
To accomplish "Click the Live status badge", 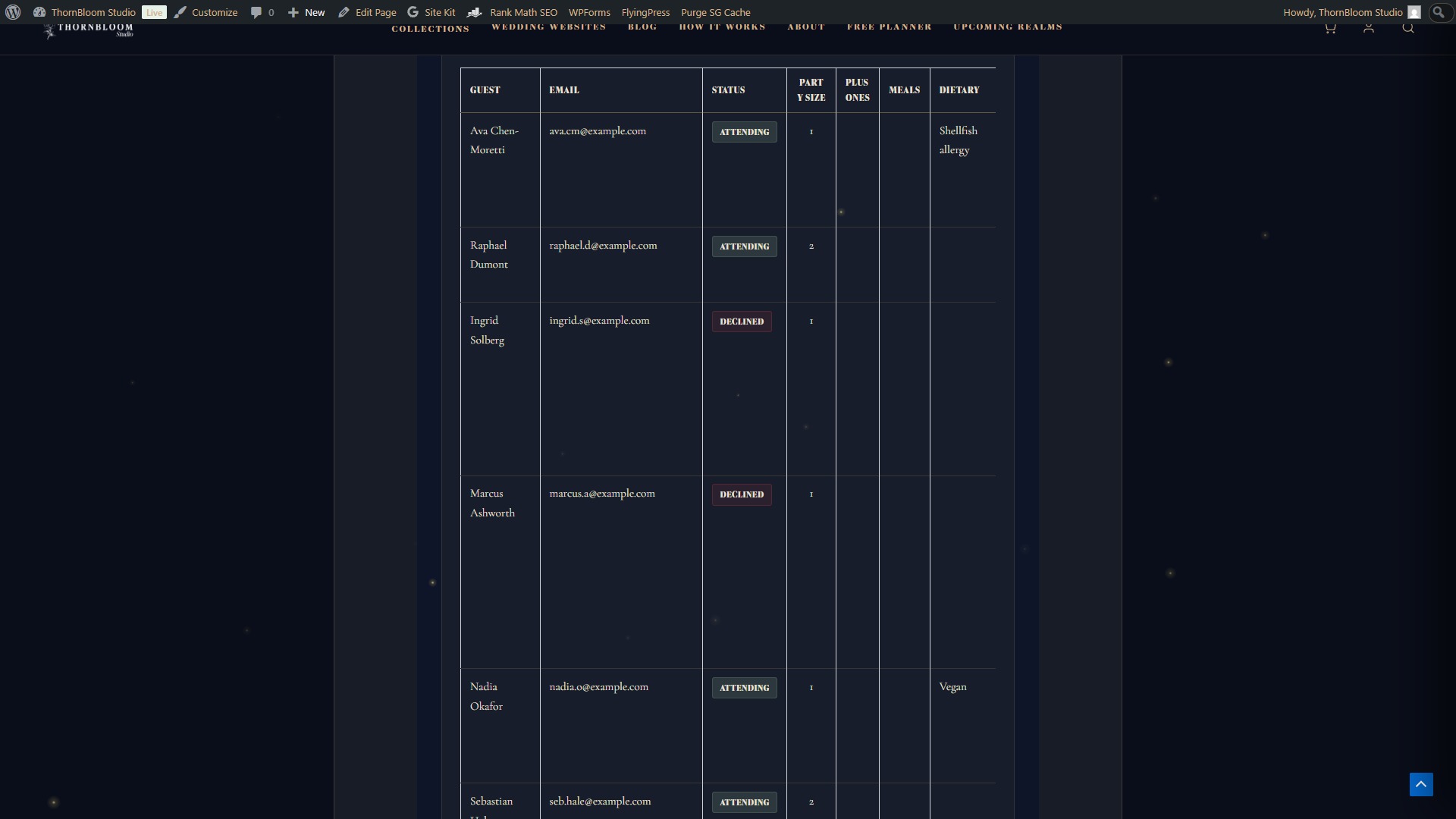I will point(154,12).
